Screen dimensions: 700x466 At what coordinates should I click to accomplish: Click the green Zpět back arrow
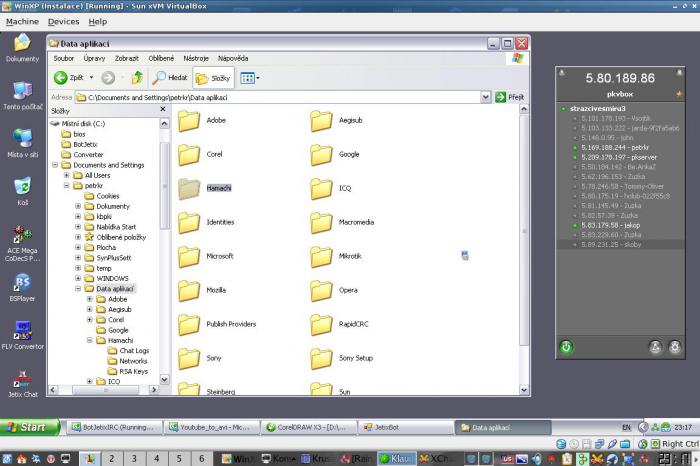[60, 78]
